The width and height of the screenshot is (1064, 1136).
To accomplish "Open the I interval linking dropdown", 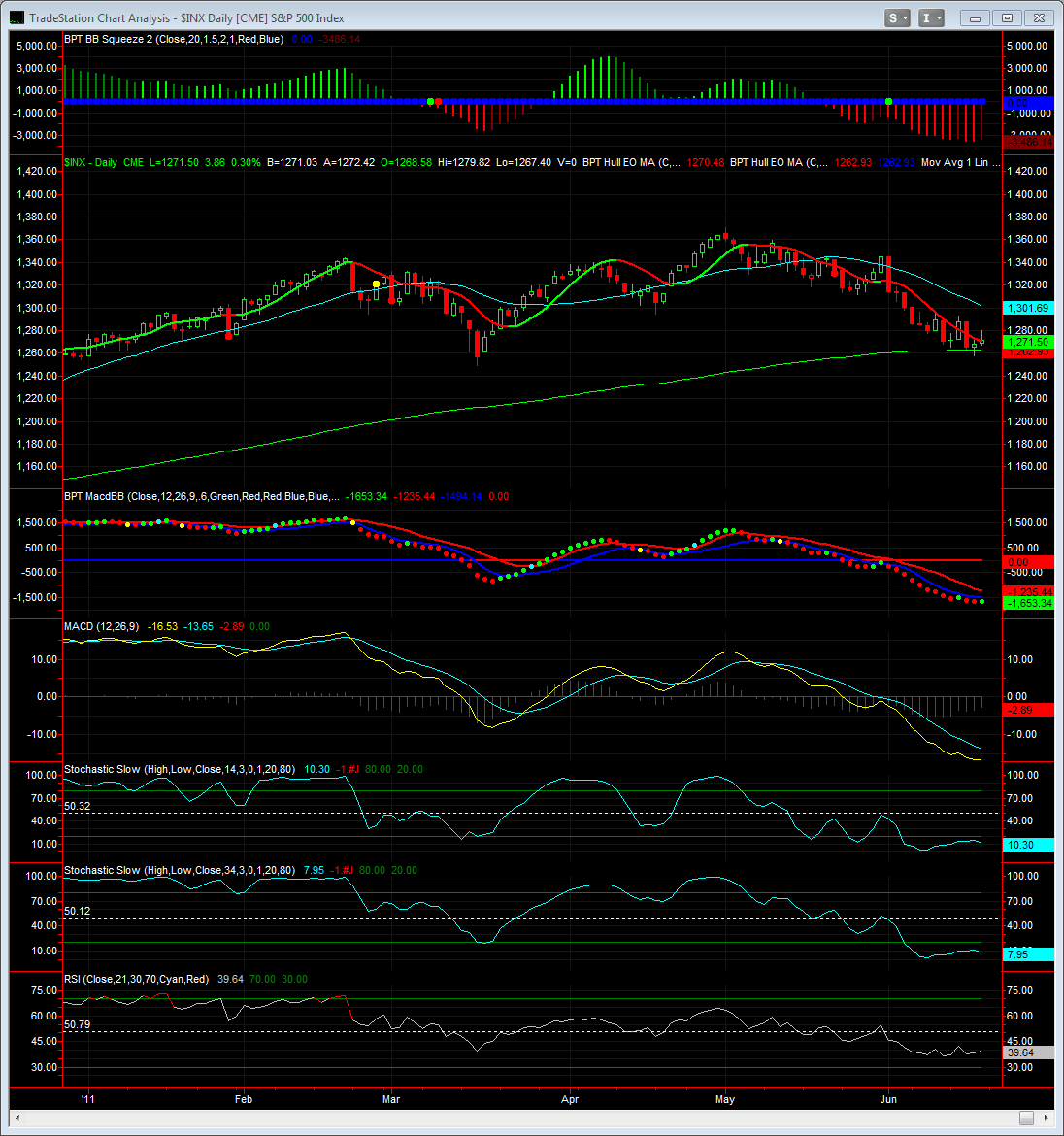I will click(931, 18).
